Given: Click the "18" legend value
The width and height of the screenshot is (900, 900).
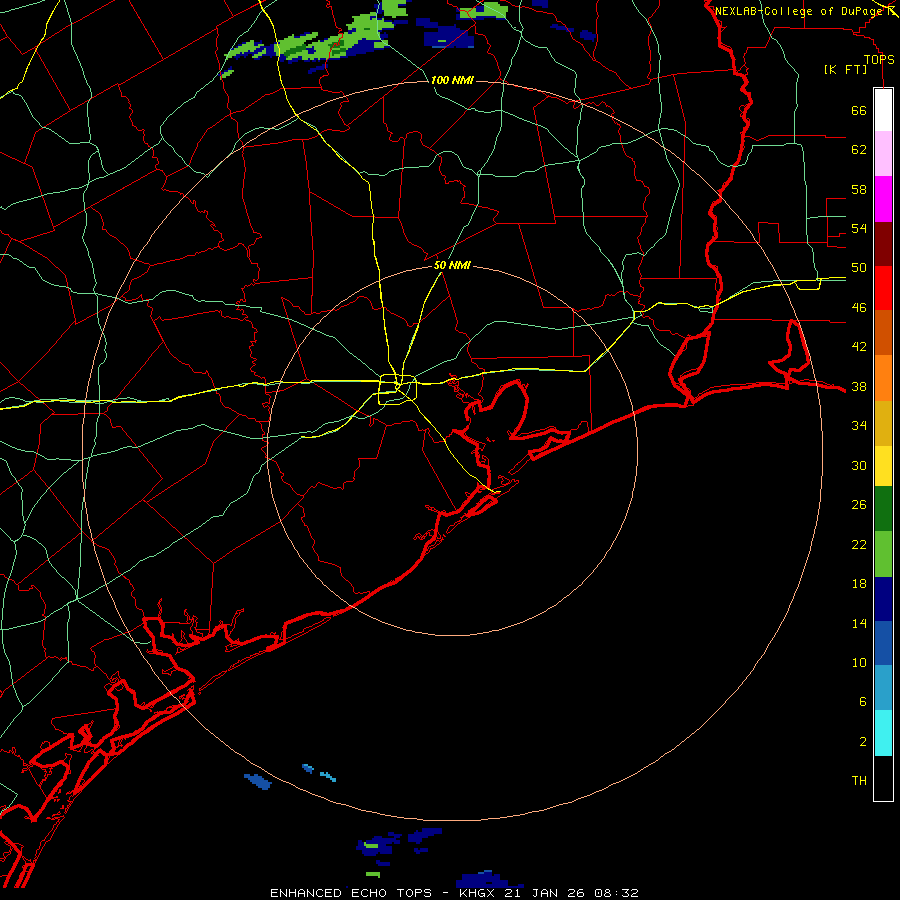Looking at the screenshot, I should [859, 584].
